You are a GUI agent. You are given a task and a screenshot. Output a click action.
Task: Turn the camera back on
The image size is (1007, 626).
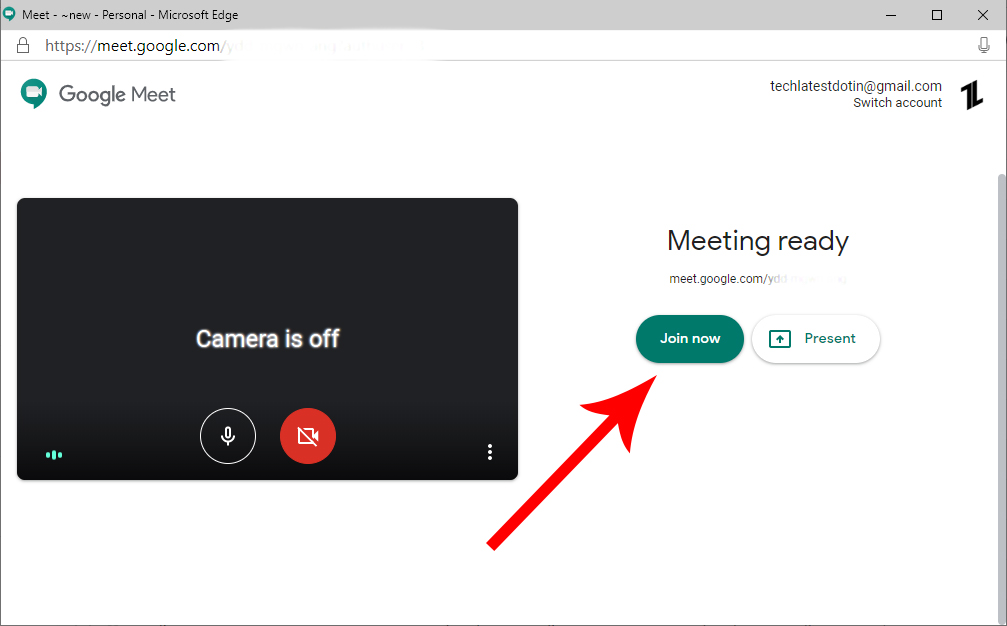308,436
